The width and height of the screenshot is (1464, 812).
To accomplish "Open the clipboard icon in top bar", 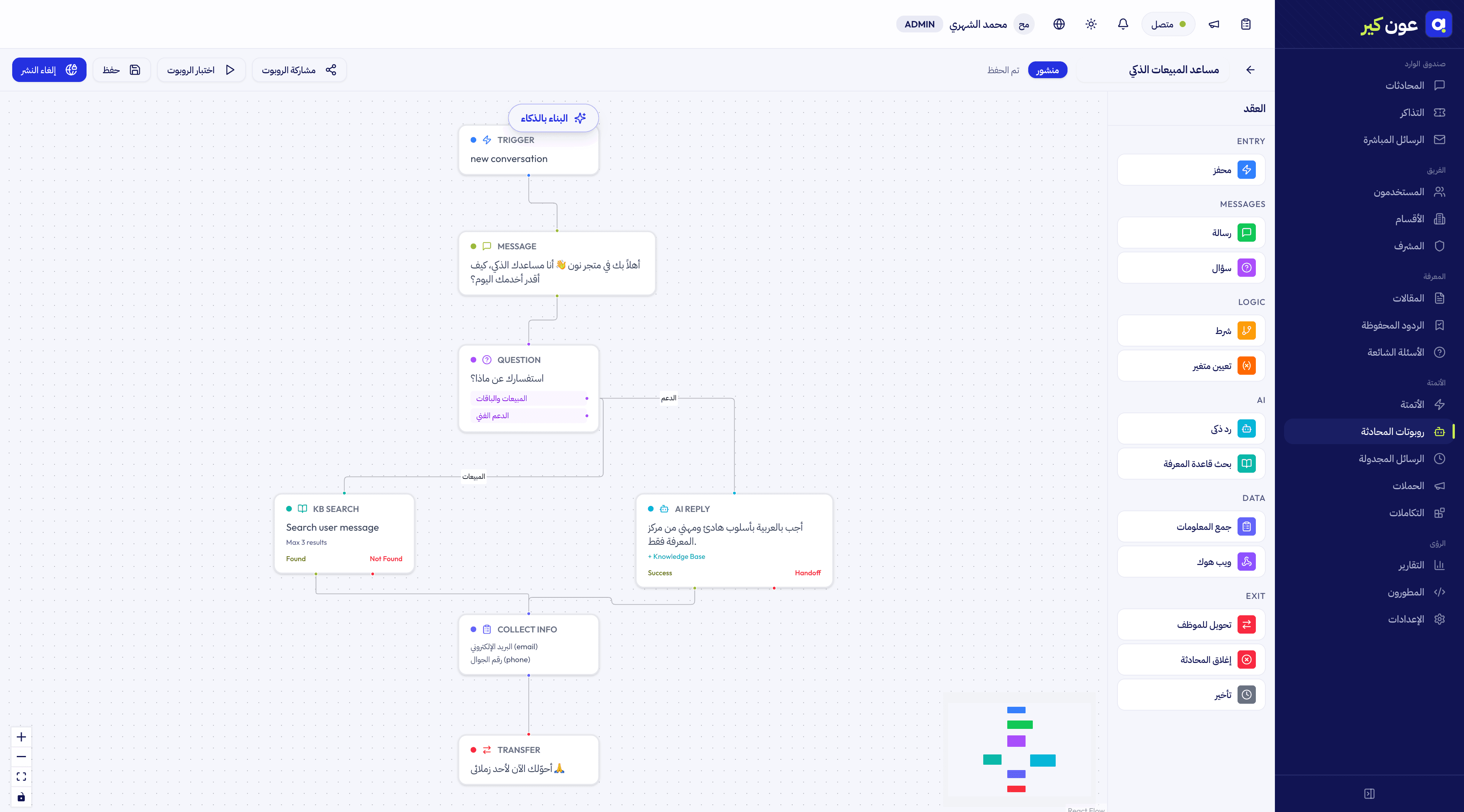I will click(x=1246, y=24).
